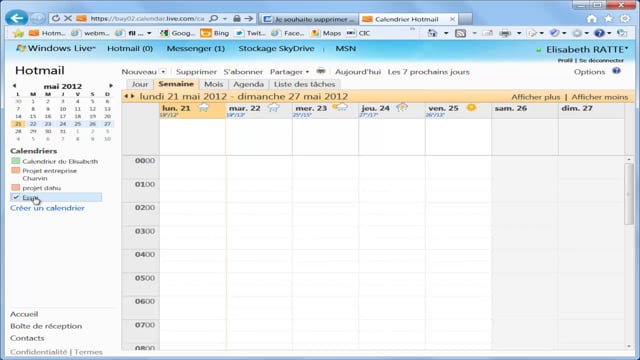The width and height of the screenshot is (640, 360).
Task: Switch to Mois view tab
Action: click(x=213, y=84)
